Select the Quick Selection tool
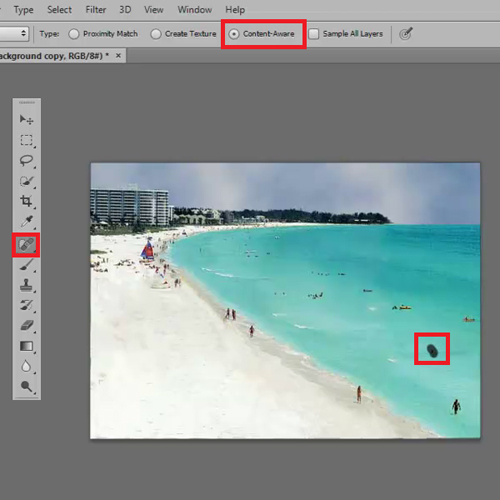The width and height of the screenshot is (500, 500). [x=26, y=181]
